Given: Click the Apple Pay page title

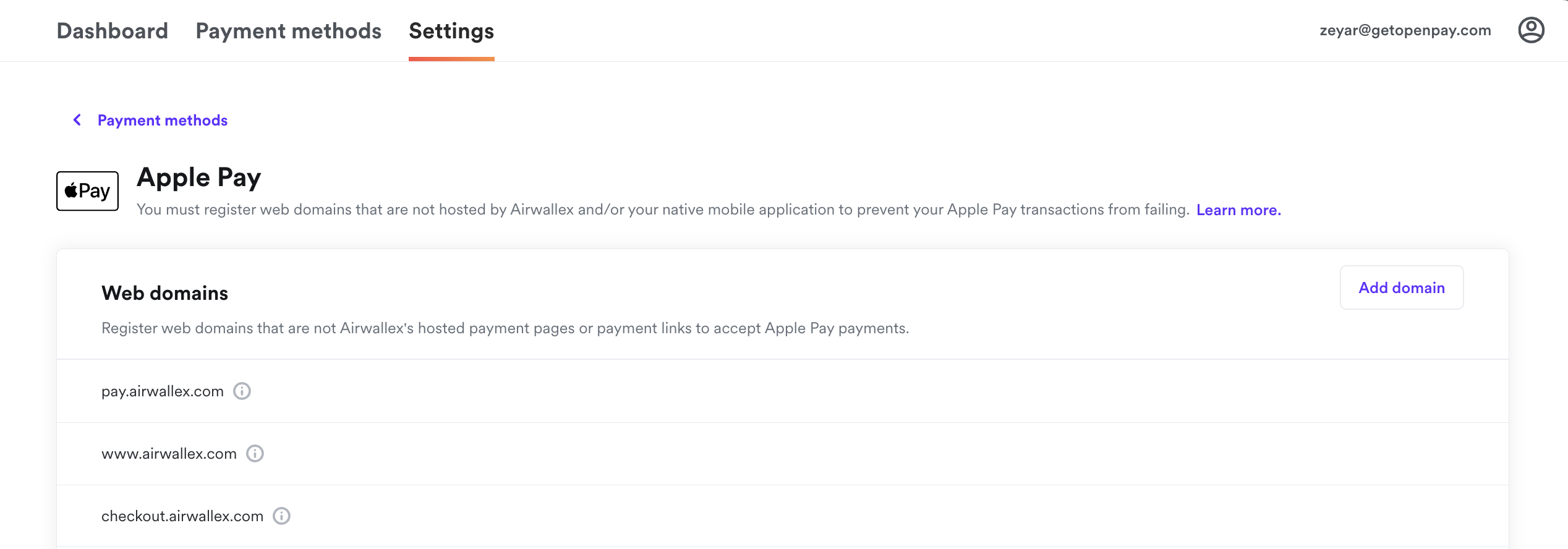Looking at the screenshot, I should click(x=199, y=178).
